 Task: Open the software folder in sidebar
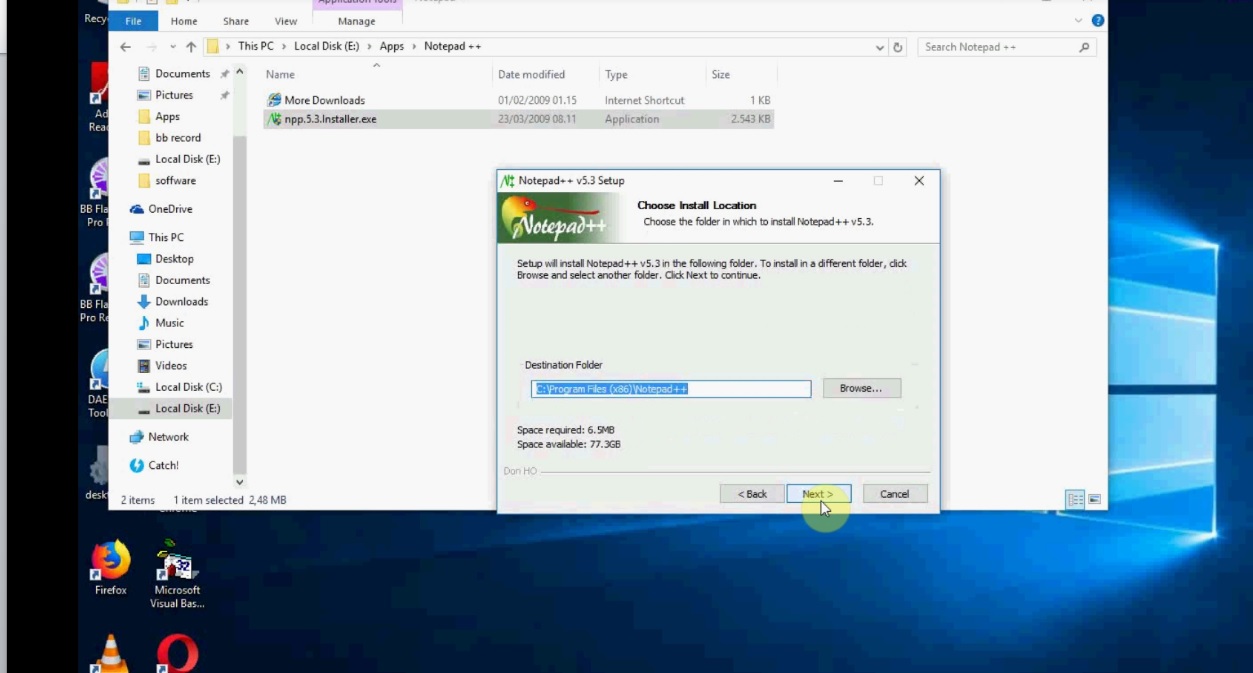coord(175,181)
